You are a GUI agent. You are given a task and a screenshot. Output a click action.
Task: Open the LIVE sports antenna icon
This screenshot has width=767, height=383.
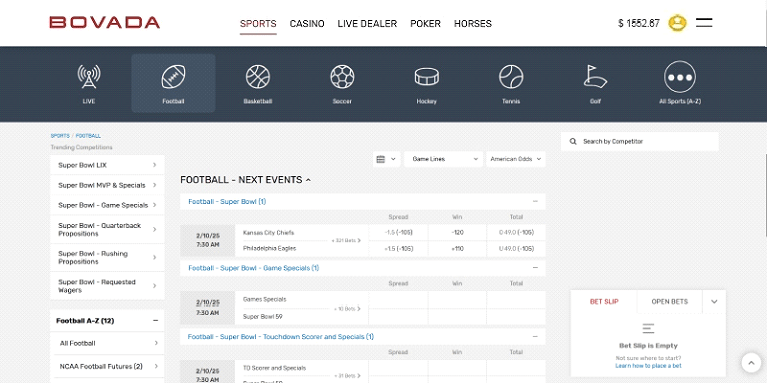[x=89, y=77]
